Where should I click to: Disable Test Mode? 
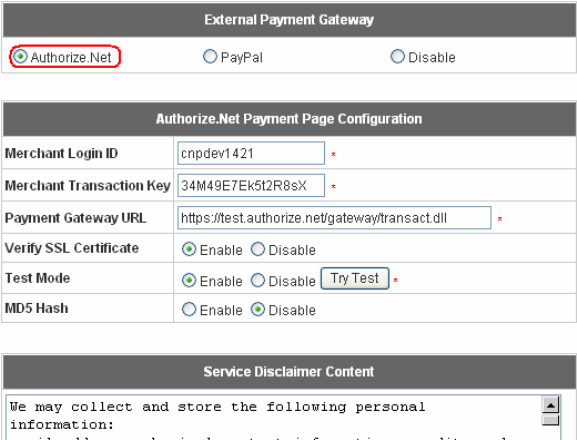[x=258, y=280]
